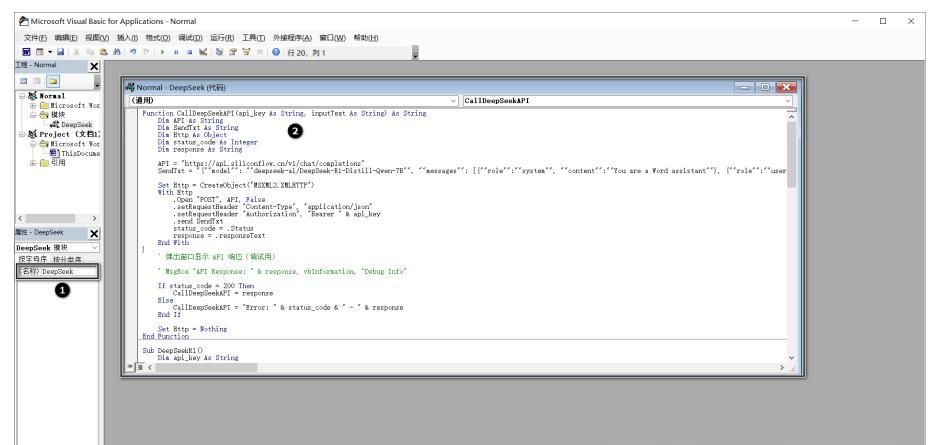Open VBA Help with blue question icon
Viewport: 942px width, 445px height.
coord(276,52)
